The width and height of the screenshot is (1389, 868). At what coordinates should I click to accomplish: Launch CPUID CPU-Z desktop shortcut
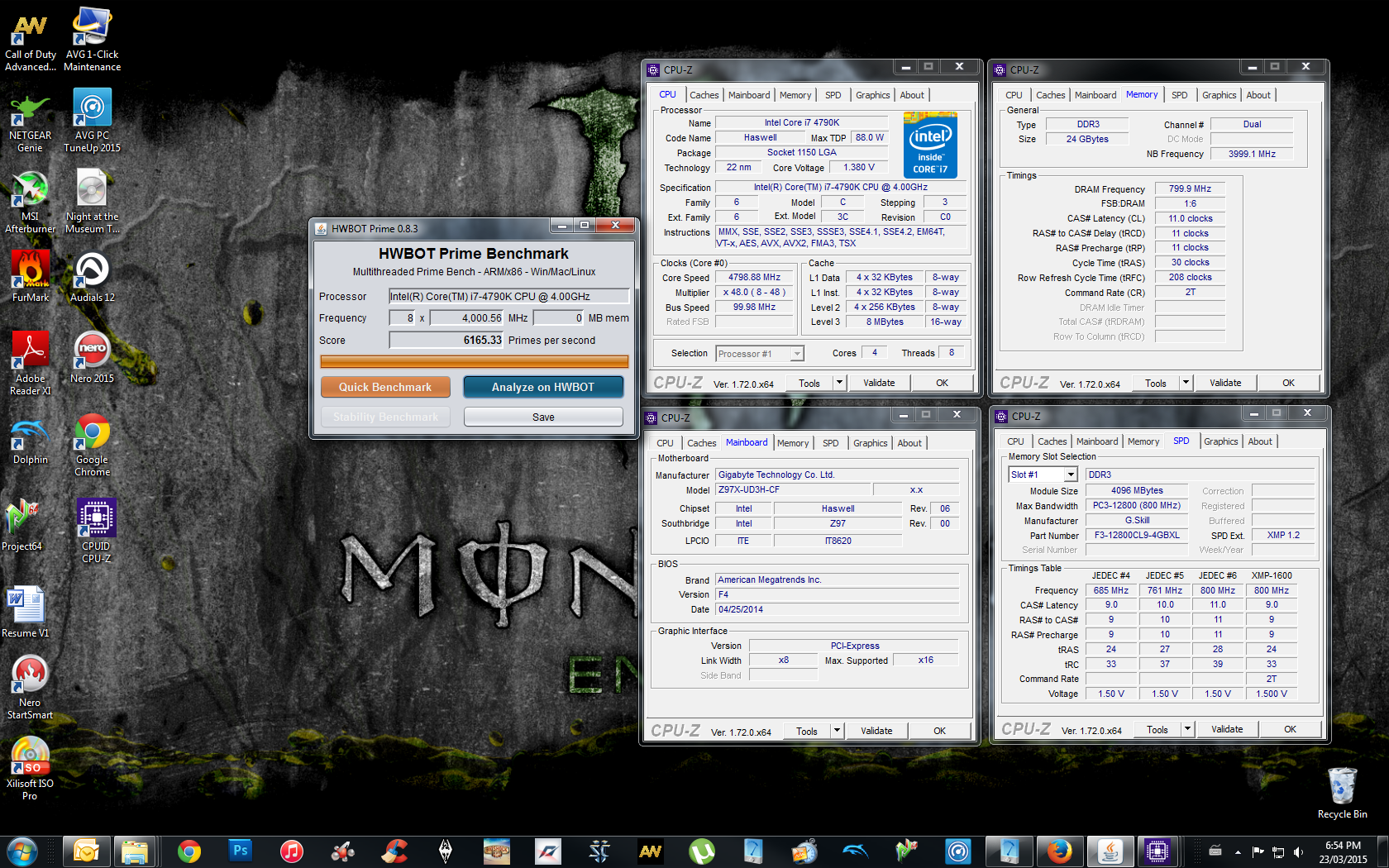click(96, 531)
